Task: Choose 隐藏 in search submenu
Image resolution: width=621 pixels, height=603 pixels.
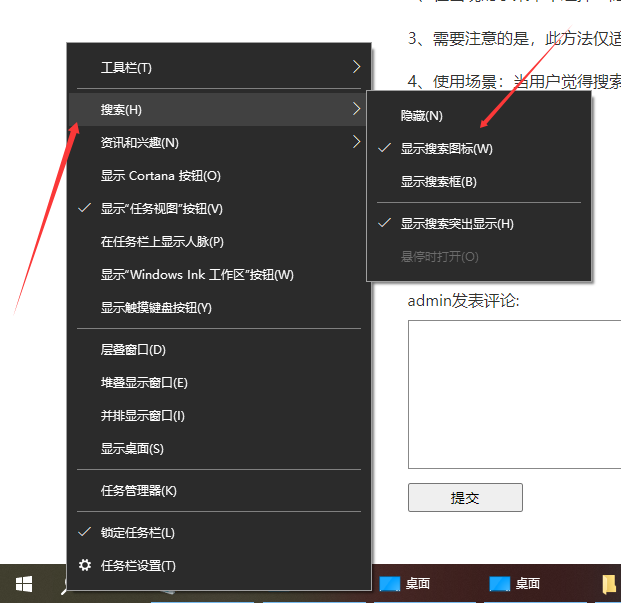Action: coord(421,117)
